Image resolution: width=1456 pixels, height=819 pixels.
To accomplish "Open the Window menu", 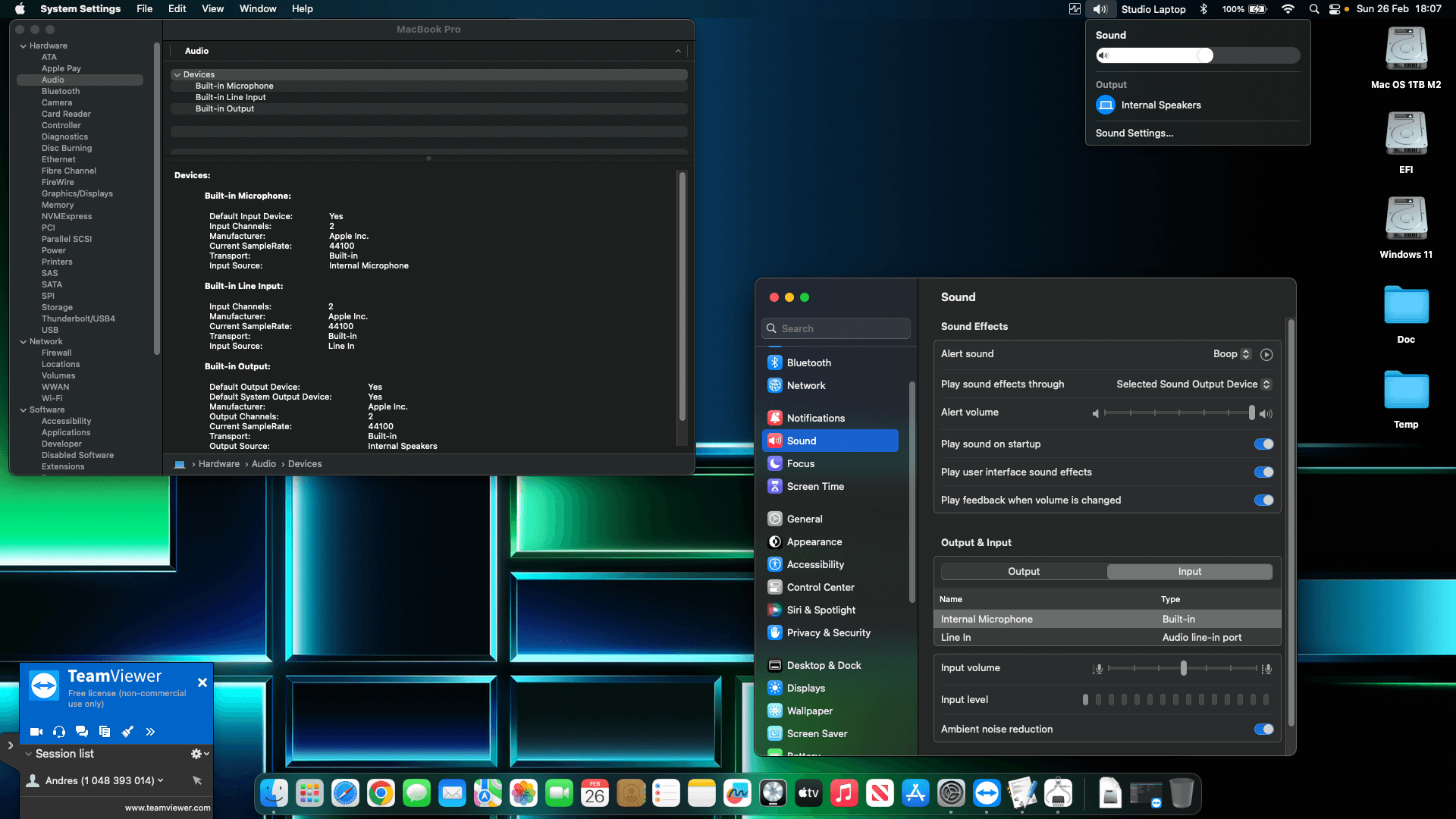I will click(x=258, y=9).
